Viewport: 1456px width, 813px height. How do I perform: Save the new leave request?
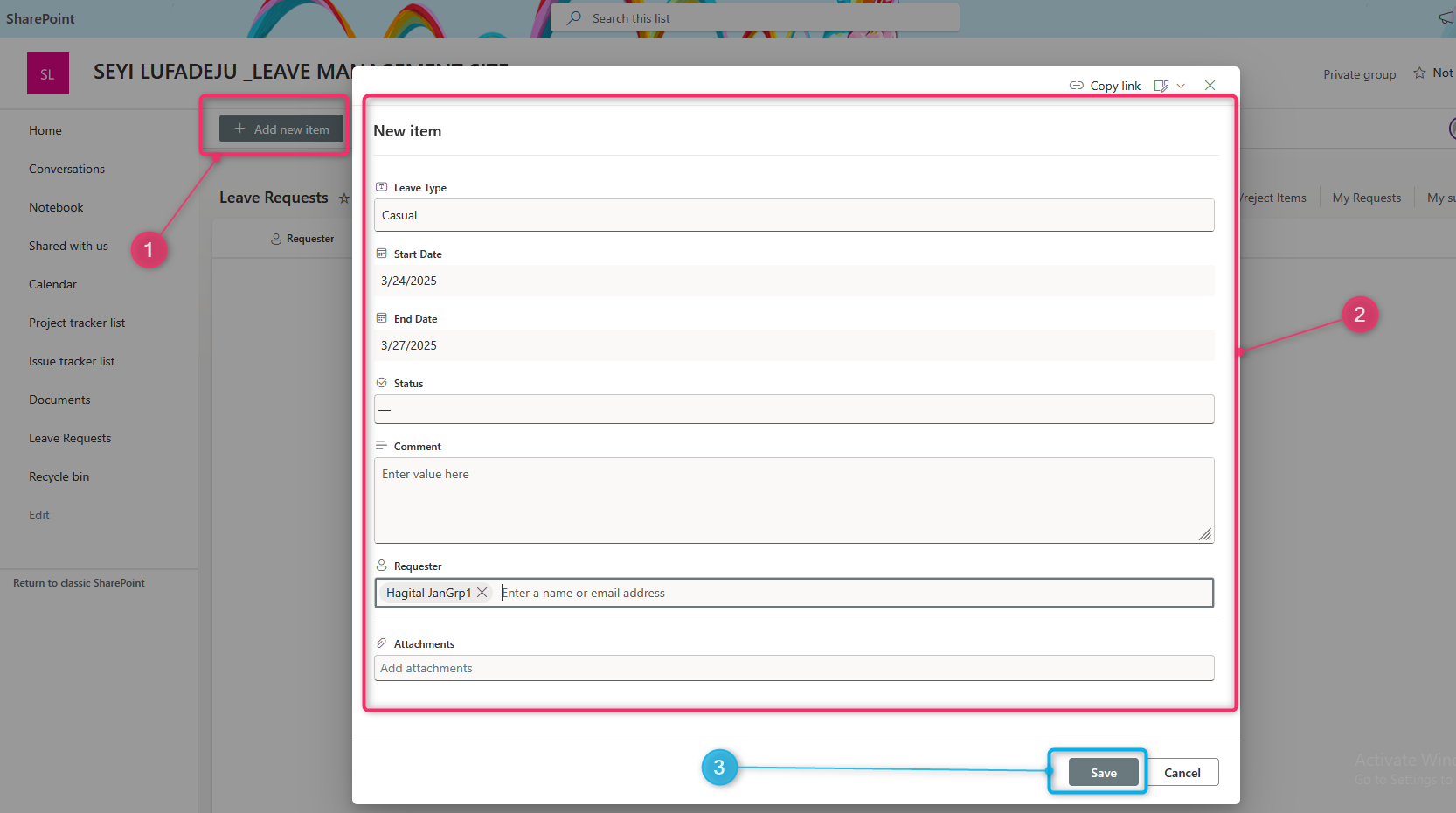(x=1104, y=773)
